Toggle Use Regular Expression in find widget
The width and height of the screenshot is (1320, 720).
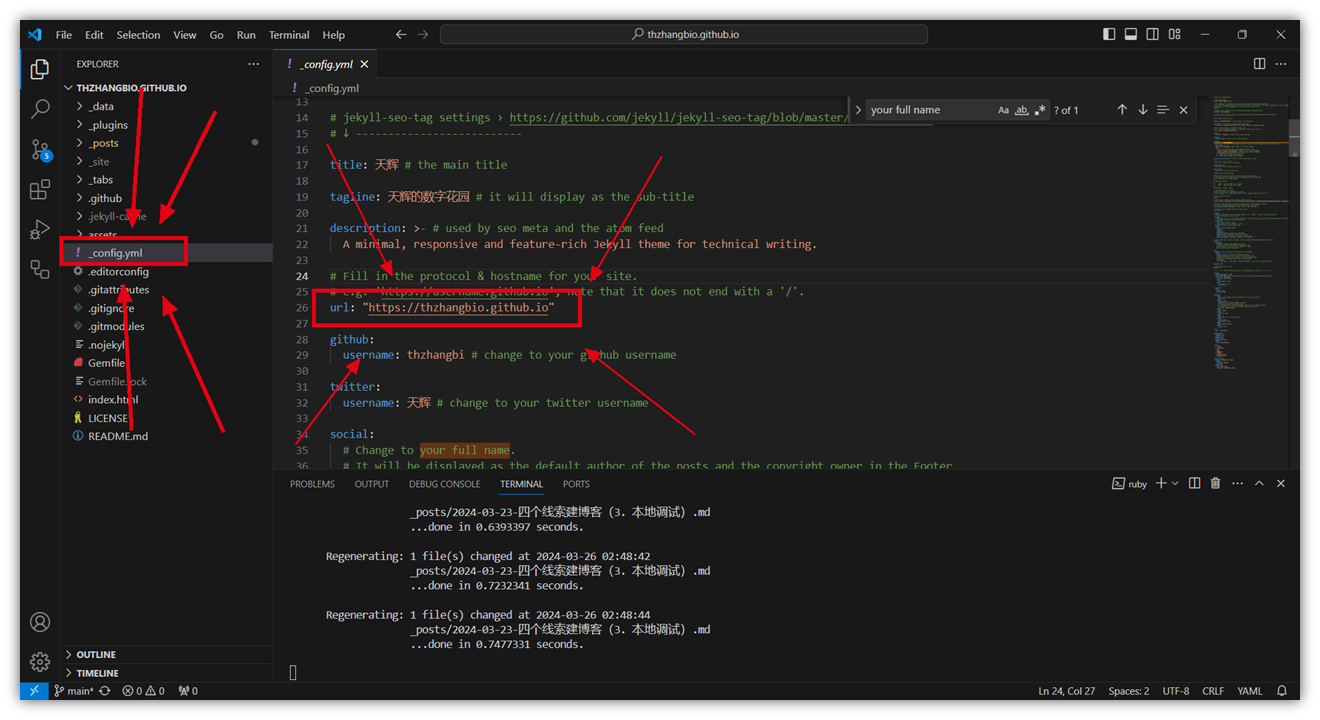tap(1040, 110)
